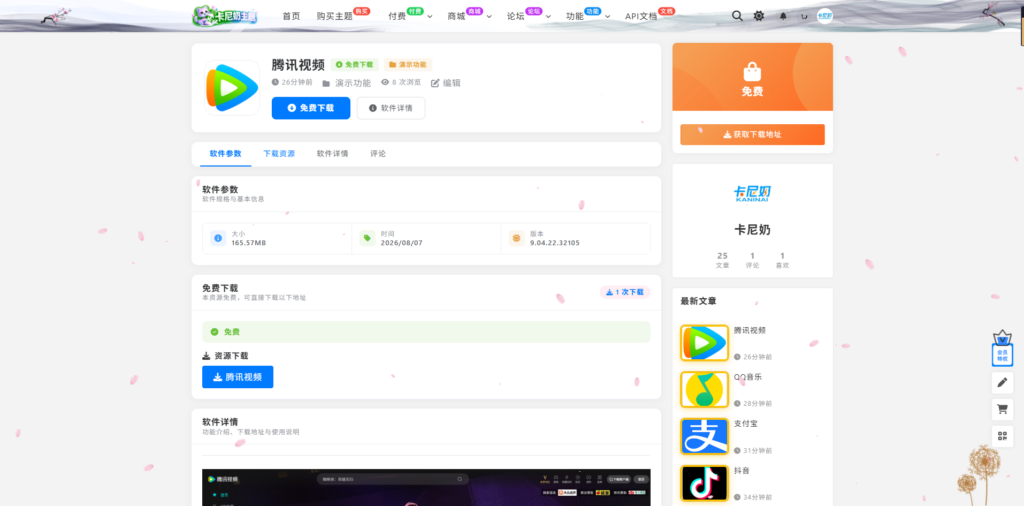Click the green 免费 status bar
The image size is (1024, 506).
pos(426,332)
